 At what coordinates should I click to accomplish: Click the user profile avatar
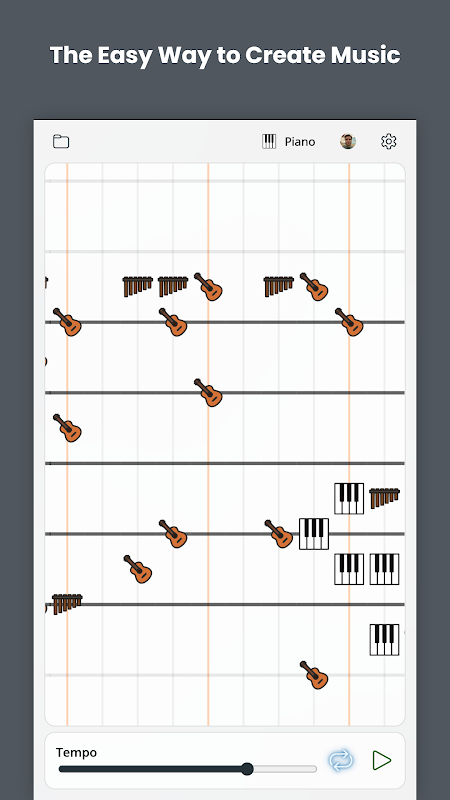point(348,141)
